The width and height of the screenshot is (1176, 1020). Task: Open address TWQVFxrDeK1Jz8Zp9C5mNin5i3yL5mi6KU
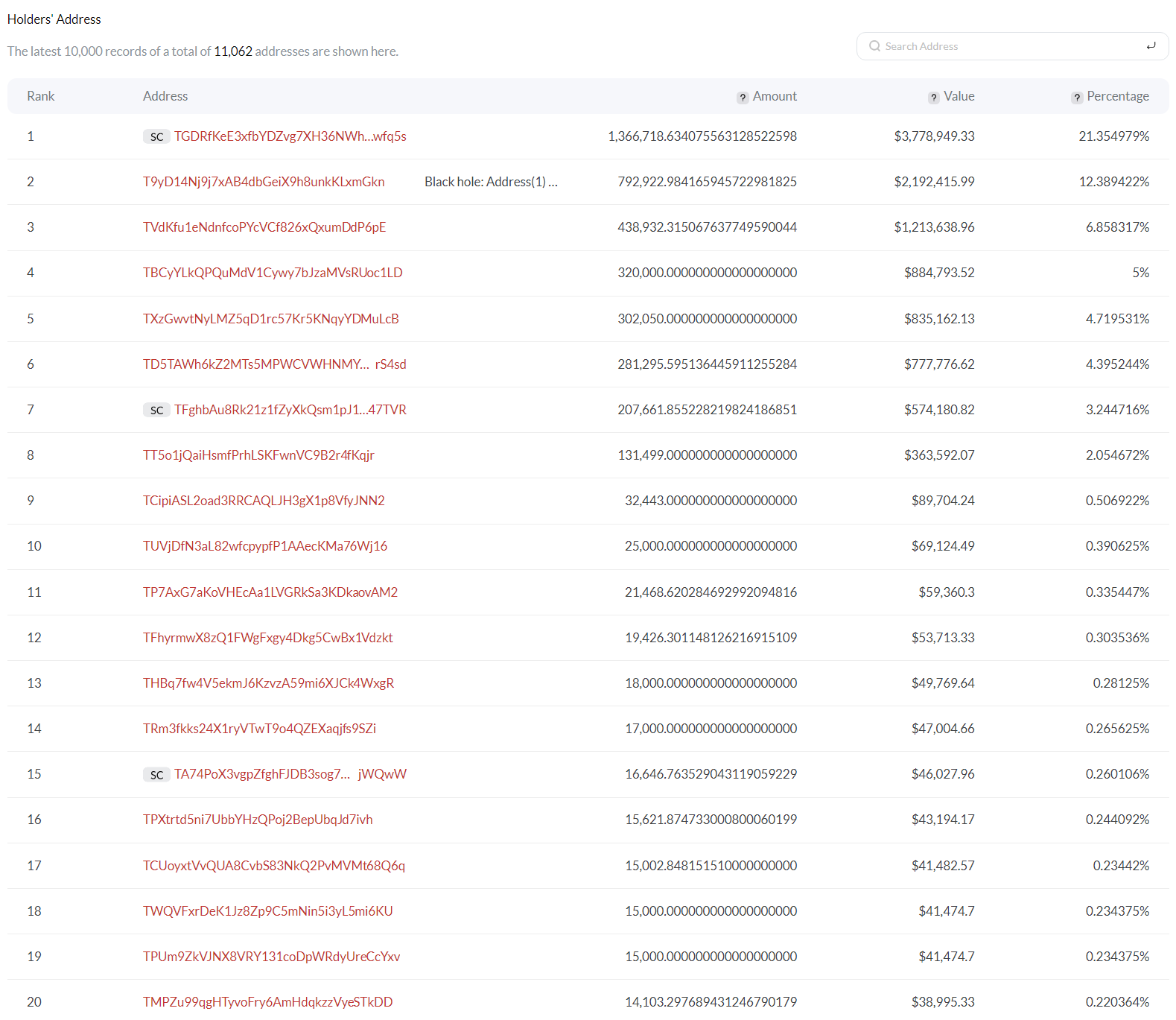[268, 911]
